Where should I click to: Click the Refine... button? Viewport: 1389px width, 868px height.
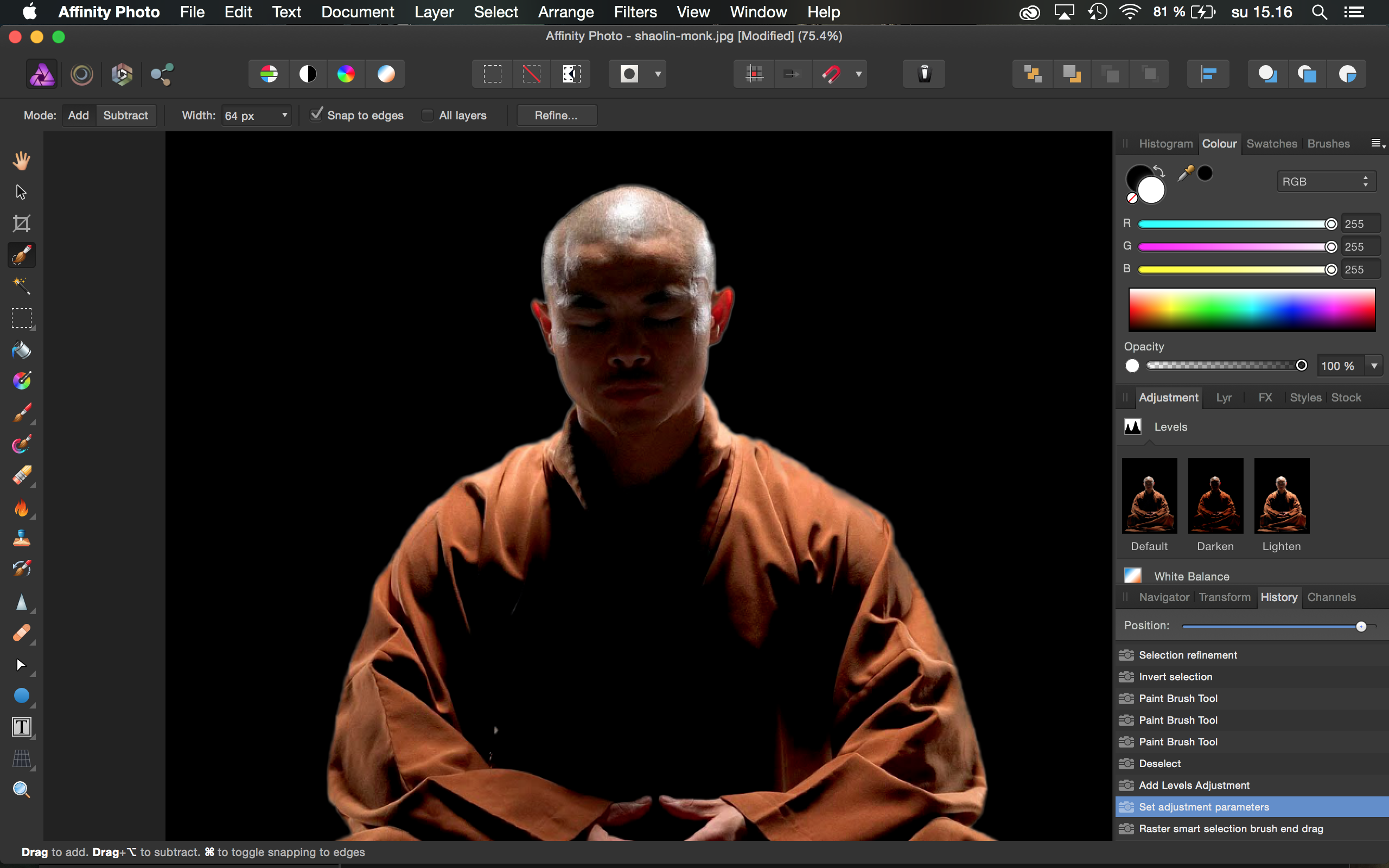[556, 116]
